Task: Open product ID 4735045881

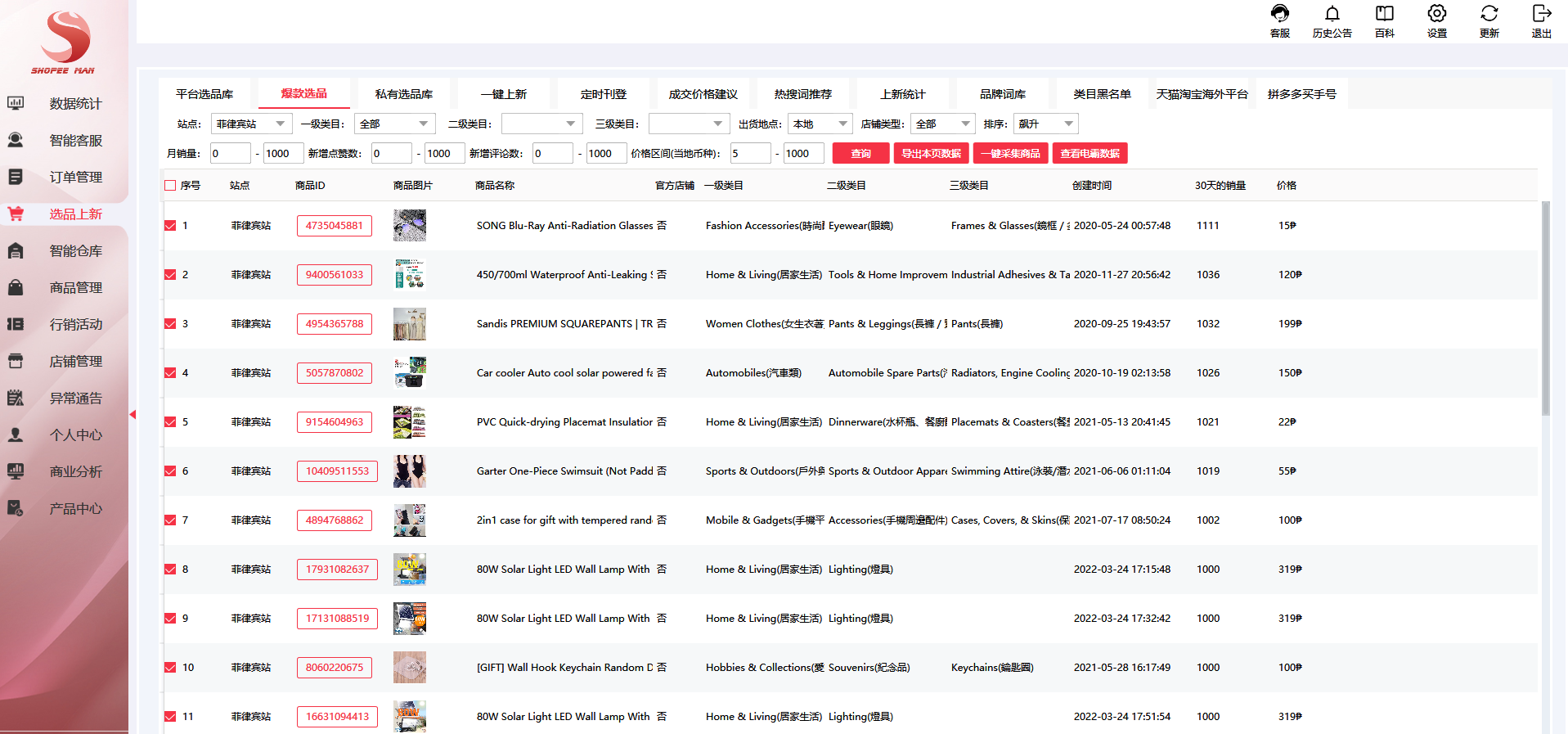Action: pos(335,226)
